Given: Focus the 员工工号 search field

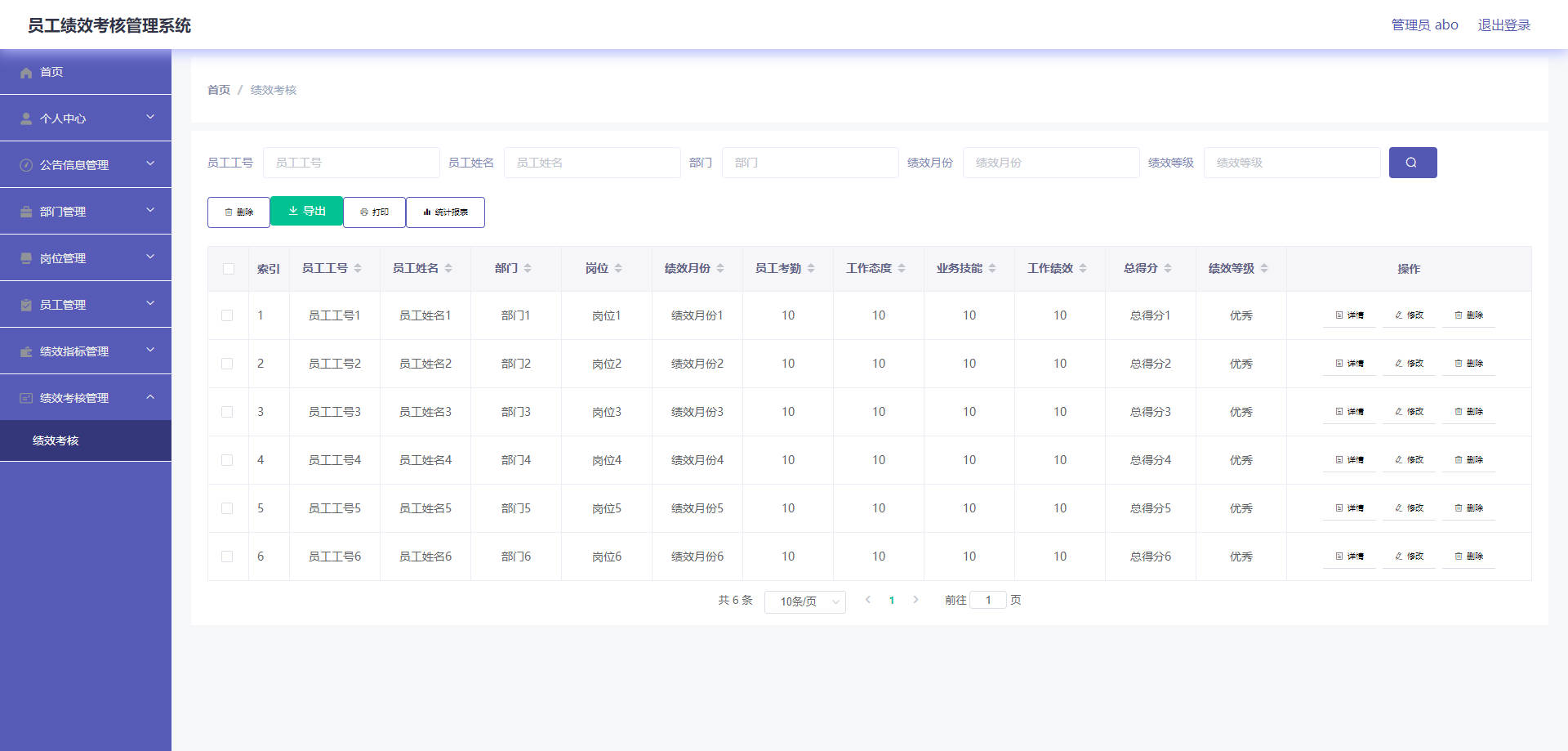Looking at the screenshot, I should tap(351, 163).
